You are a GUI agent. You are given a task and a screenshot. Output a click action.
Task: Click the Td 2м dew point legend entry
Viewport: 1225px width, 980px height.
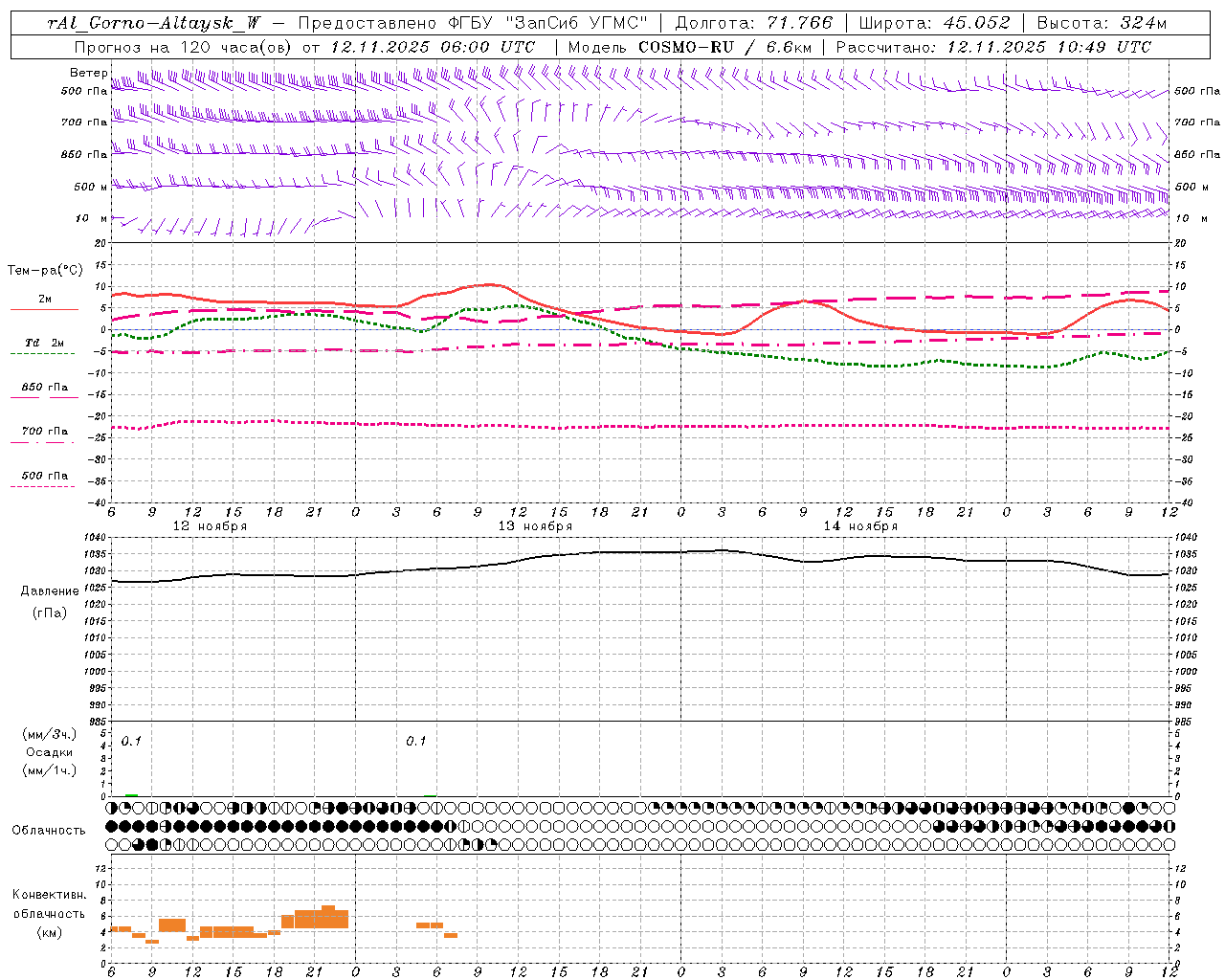(45, 343)
